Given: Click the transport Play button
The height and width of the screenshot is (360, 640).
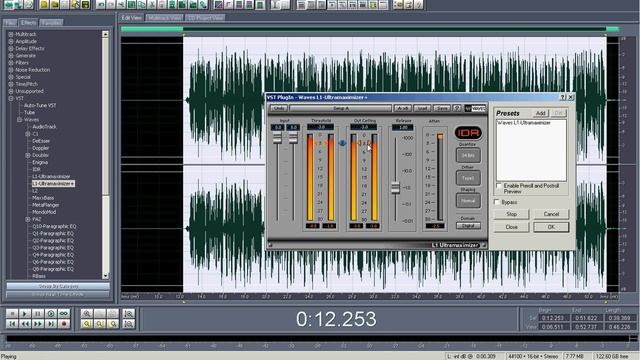Looking at the screenshot, I should 24,313.
